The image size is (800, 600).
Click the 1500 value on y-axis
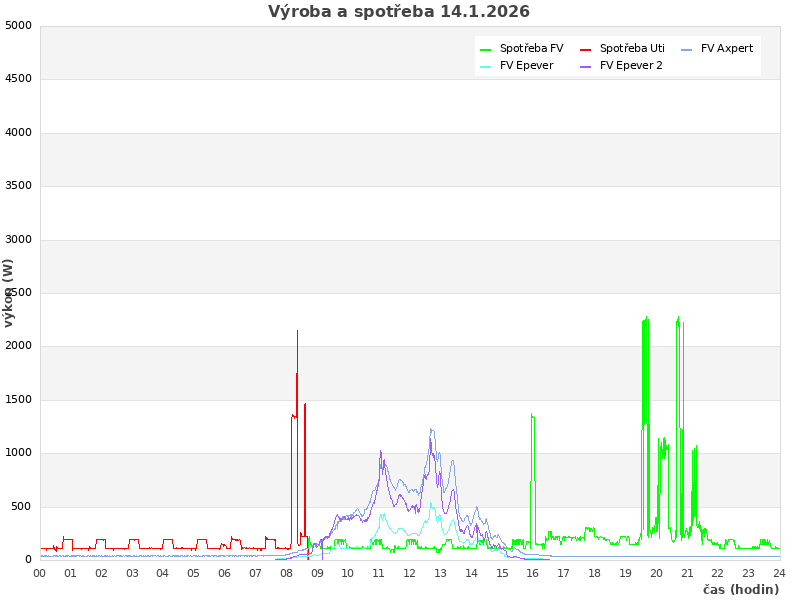click(x=18, y=399)
